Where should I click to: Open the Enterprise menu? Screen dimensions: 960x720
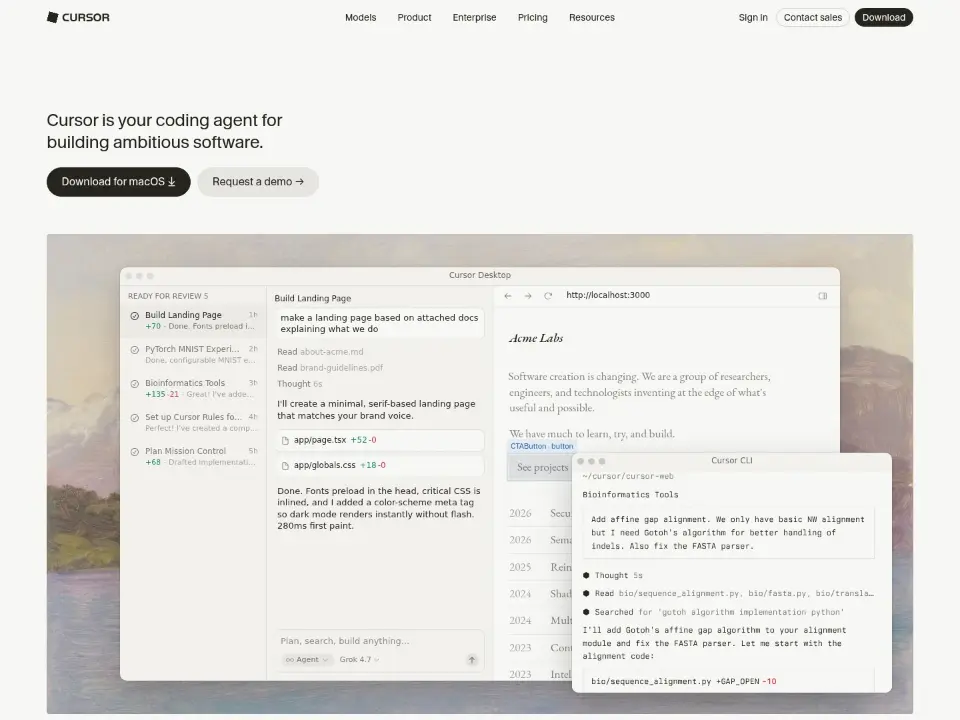[x=474, y=18]
